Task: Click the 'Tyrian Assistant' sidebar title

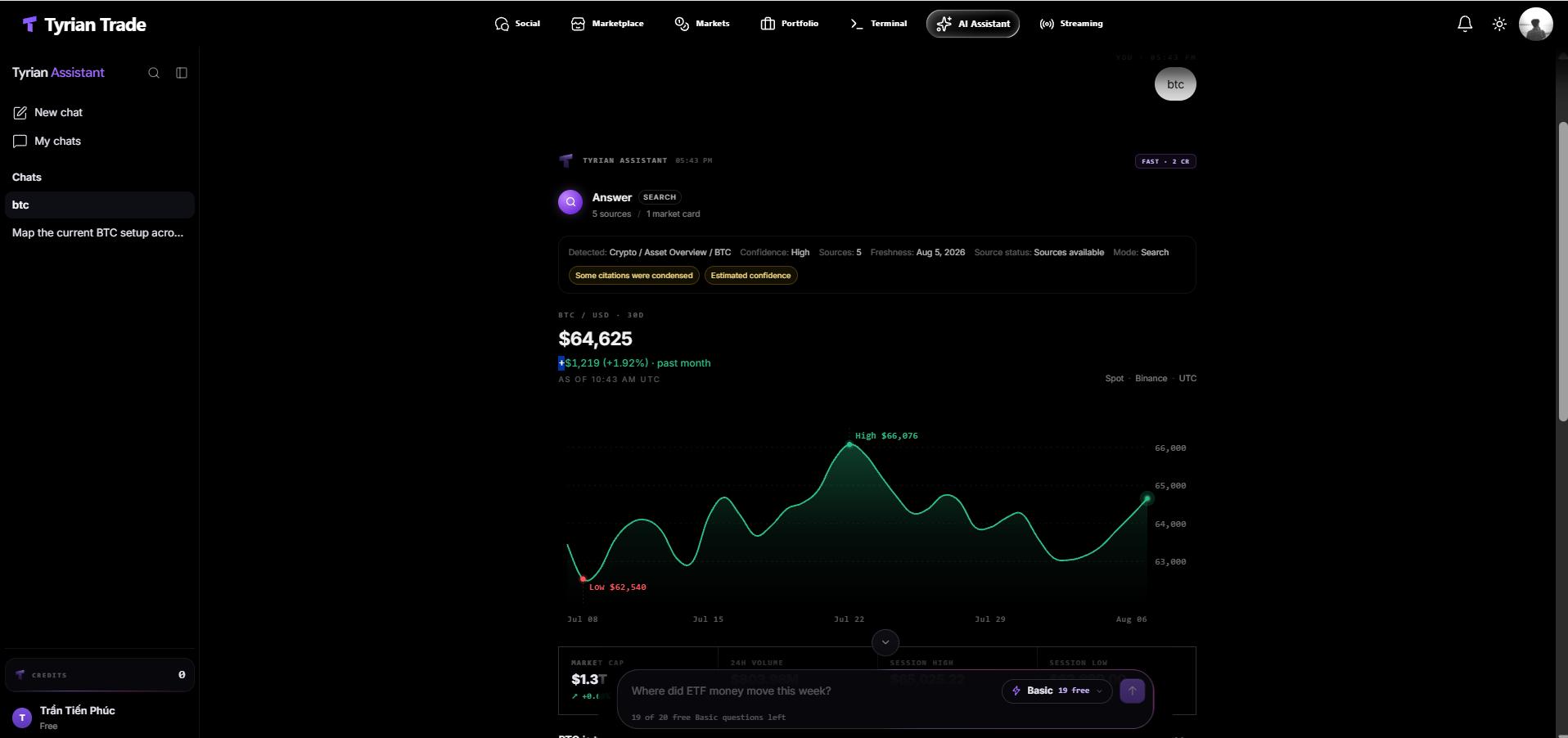Action: tap(58, 73)
